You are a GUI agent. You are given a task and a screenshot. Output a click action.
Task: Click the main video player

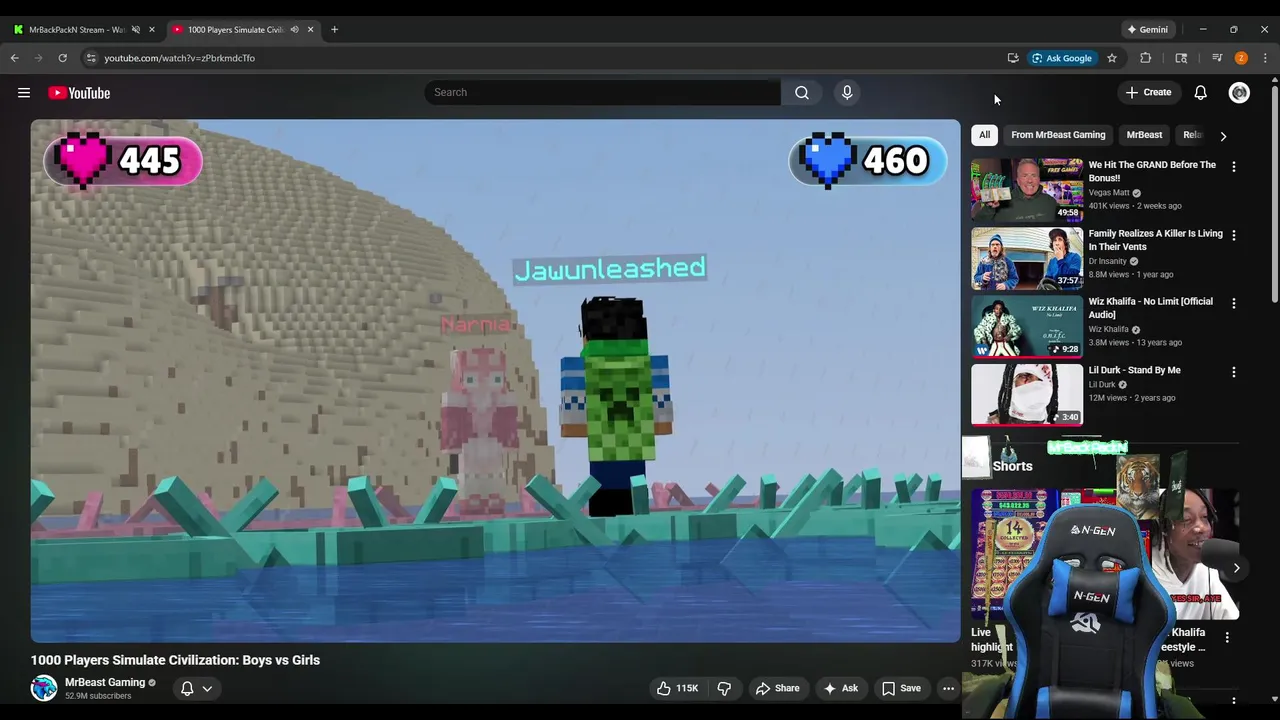click(x=495, y=381)
